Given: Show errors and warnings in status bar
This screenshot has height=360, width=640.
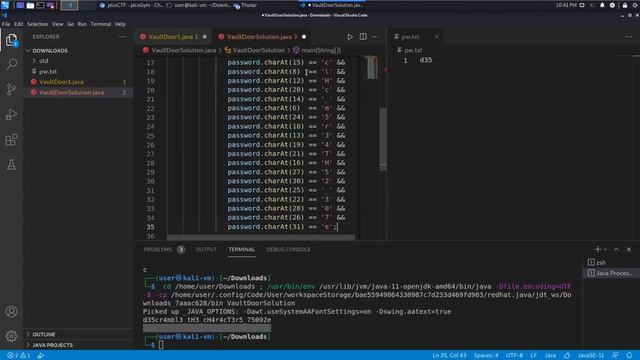Looking at the screenshot, I should tap(19, 356).
